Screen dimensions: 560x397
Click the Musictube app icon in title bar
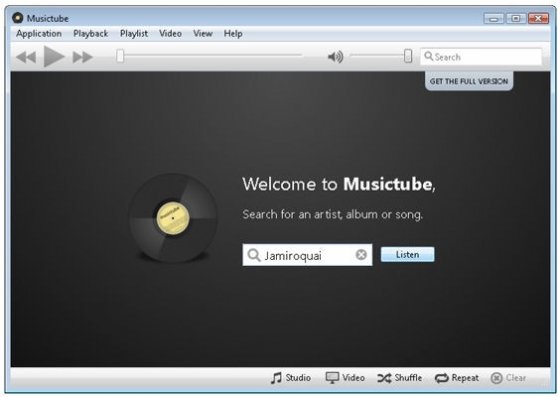tap(18, 18)
